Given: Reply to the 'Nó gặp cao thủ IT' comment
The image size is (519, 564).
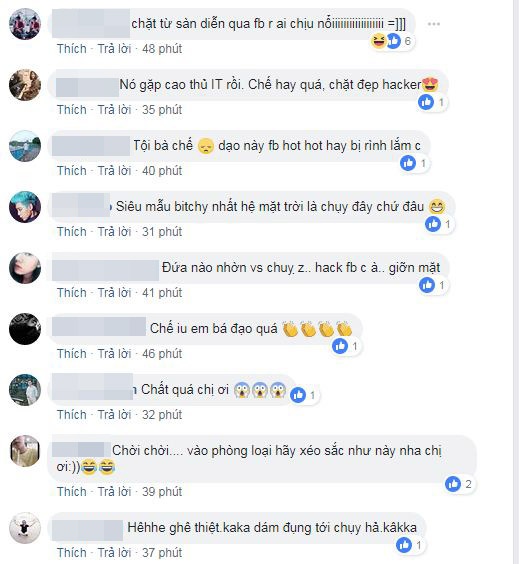Looking at the screenshot, I should tap(114, 109).
